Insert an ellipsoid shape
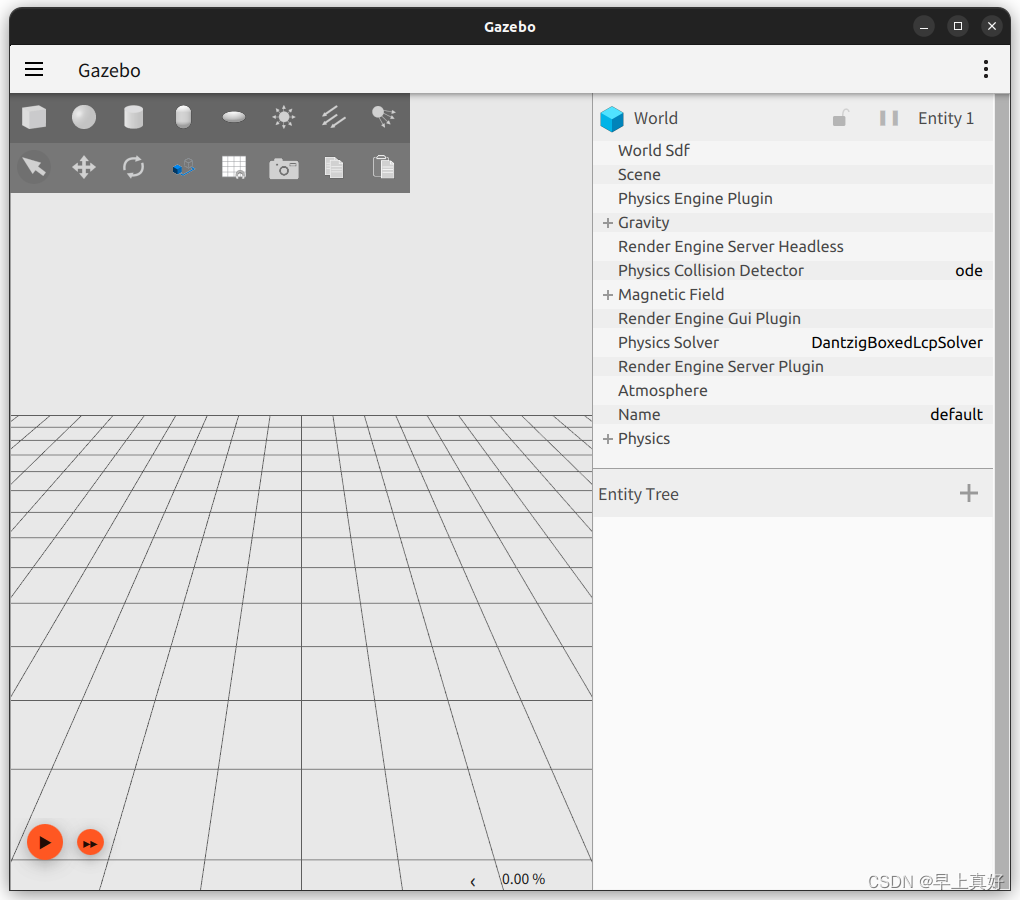 click(x=234, y=118)
